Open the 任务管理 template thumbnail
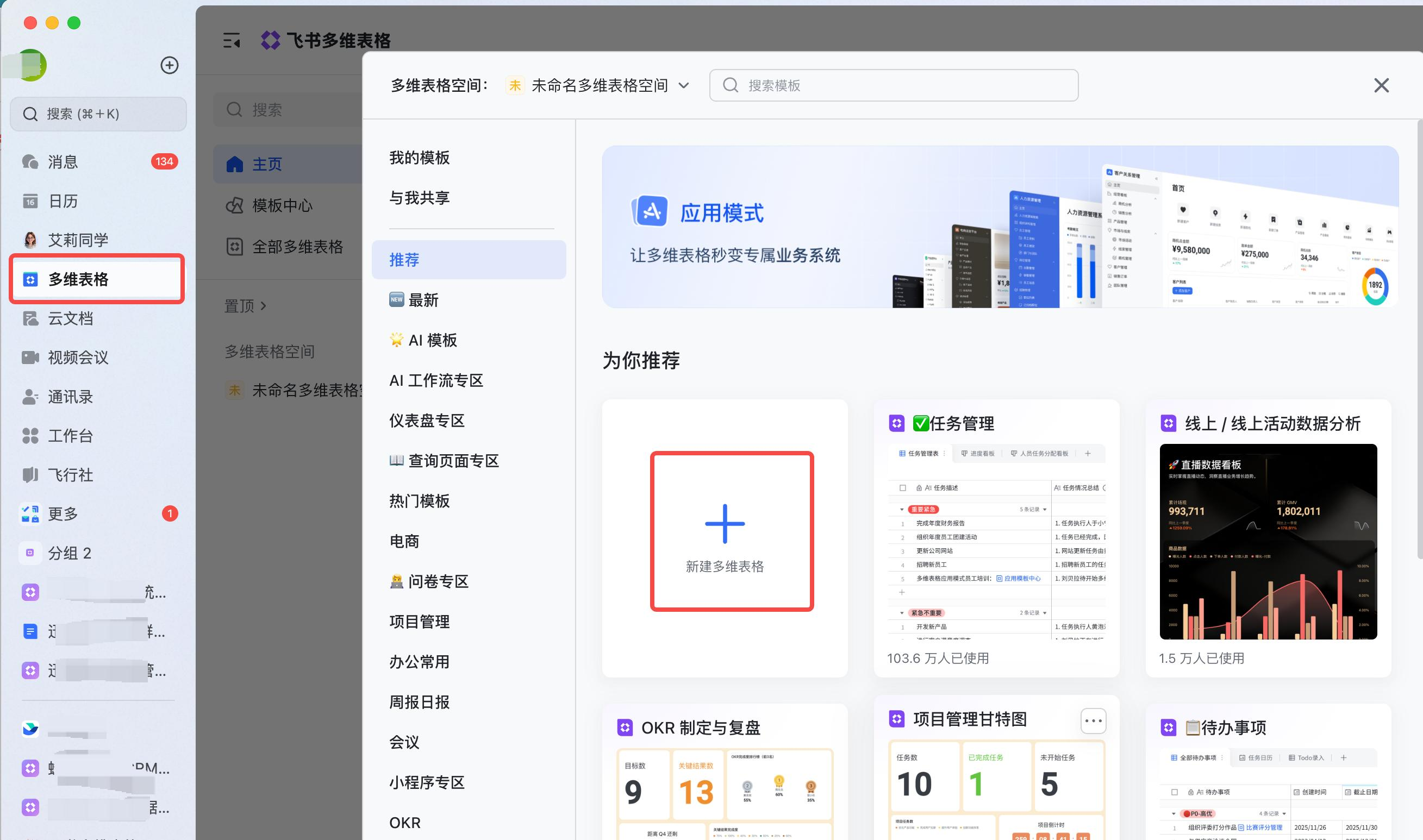Screen dimensions: 1423x840 (996, 543)
